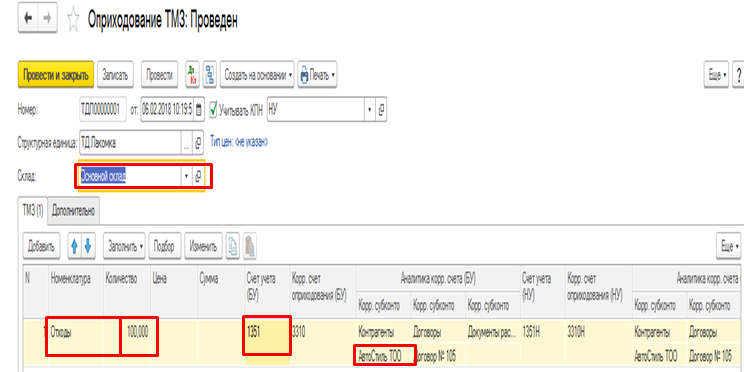The width and height of the screenshot is (744, 372).
Task: Show Дт/Кт accounting entries icon
Action: coord(193,75)
